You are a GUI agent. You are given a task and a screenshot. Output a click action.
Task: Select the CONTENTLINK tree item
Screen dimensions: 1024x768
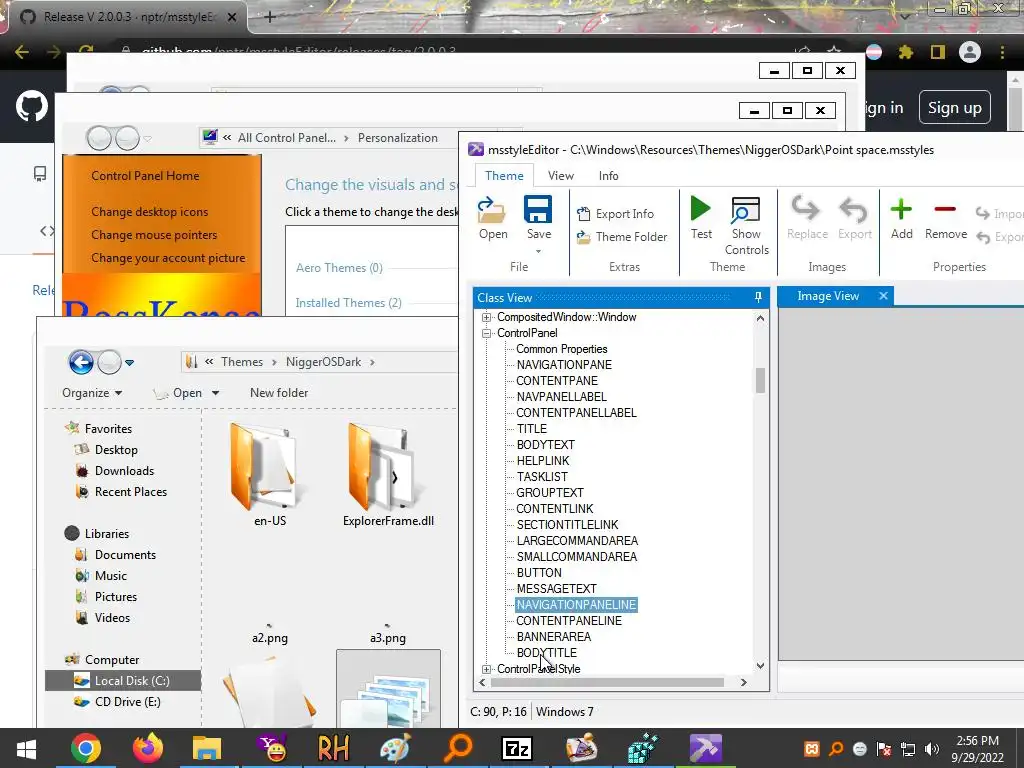click(x=554, y=509)
